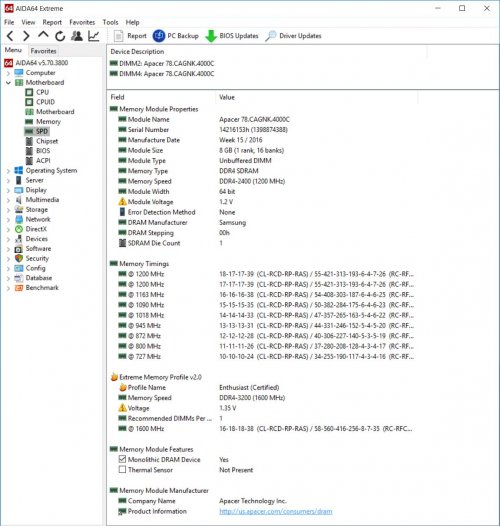Click the XMP Voltage warning icon
The height and width of the screenshot is (526, 500).
pos(122,408)
